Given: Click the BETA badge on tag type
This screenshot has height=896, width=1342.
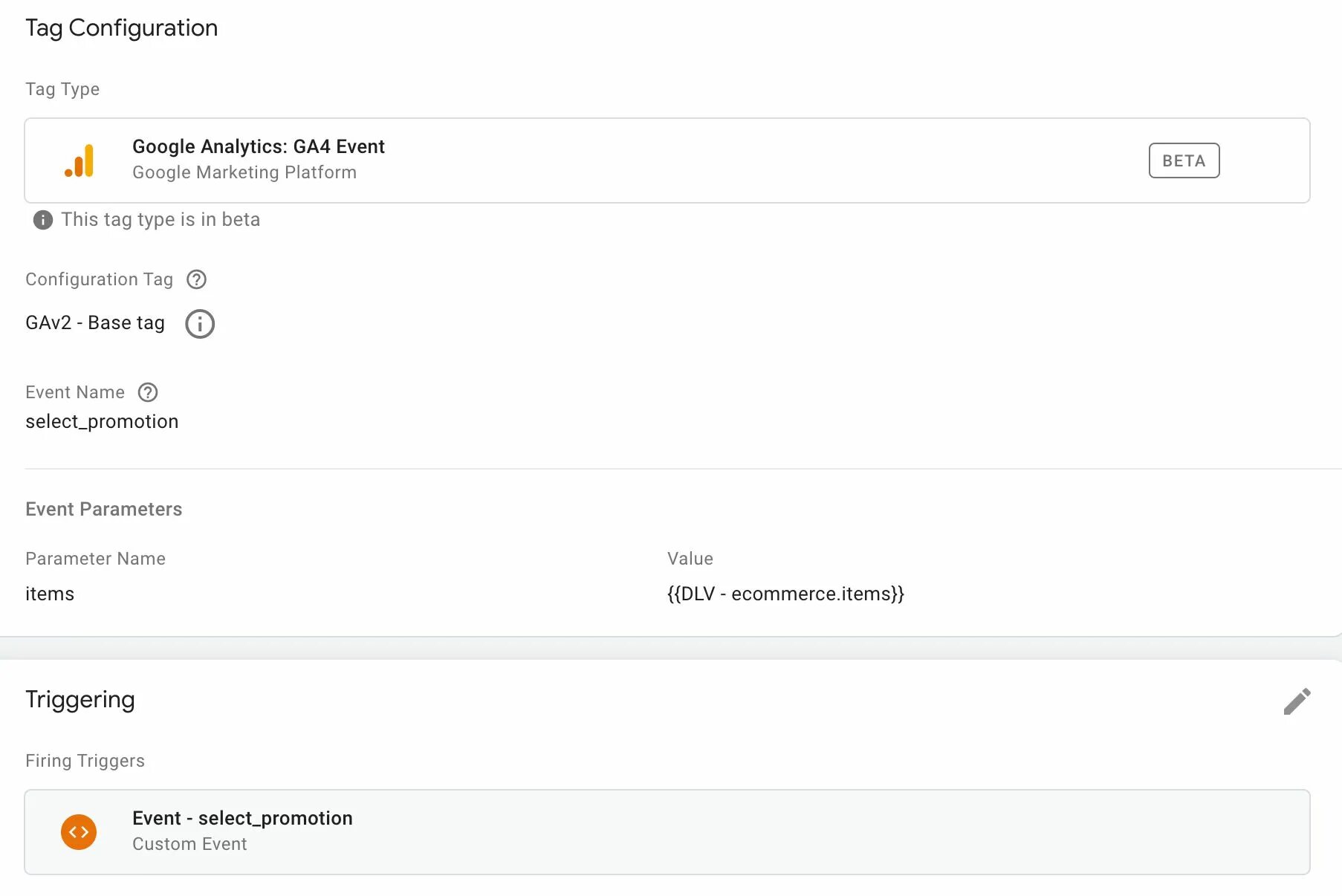Looking at the screenshot, I should [x=1184, y=160].
